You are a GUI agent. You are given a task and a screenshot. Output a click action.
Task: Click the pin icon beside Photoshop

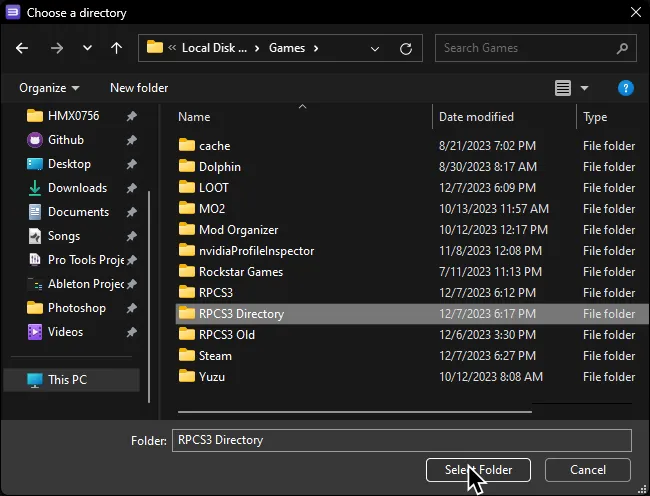click(x=132, y=308)
